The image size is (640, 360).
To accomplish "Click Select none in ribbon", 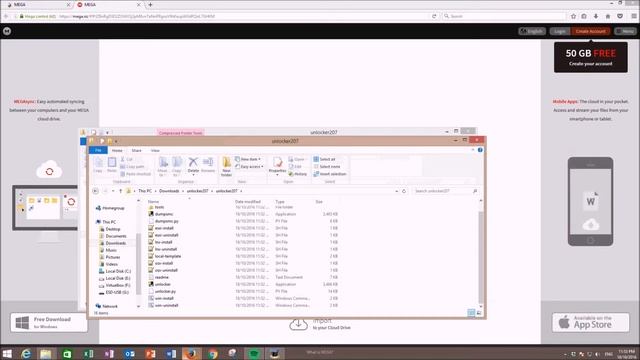I will pos(327,167).
